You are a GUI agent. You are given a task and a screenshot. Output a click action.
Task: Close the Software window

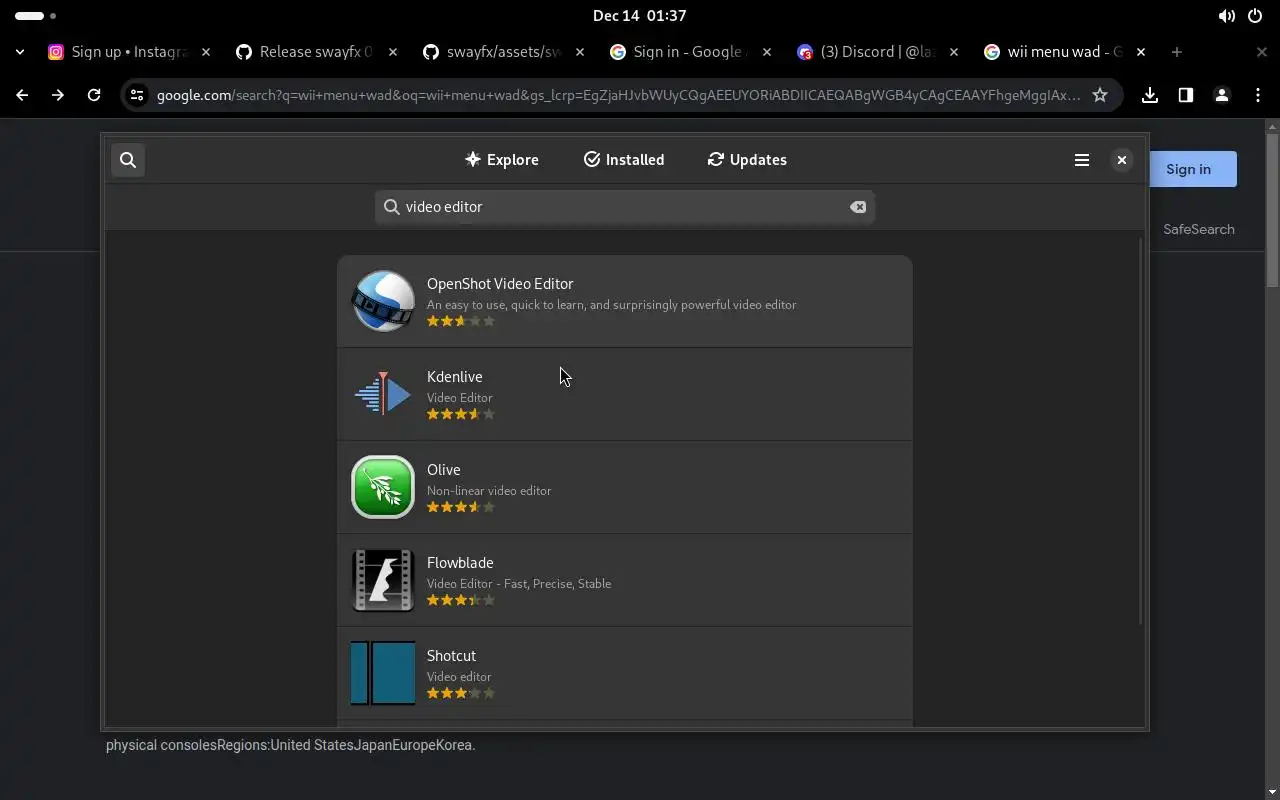[1122, 160]
